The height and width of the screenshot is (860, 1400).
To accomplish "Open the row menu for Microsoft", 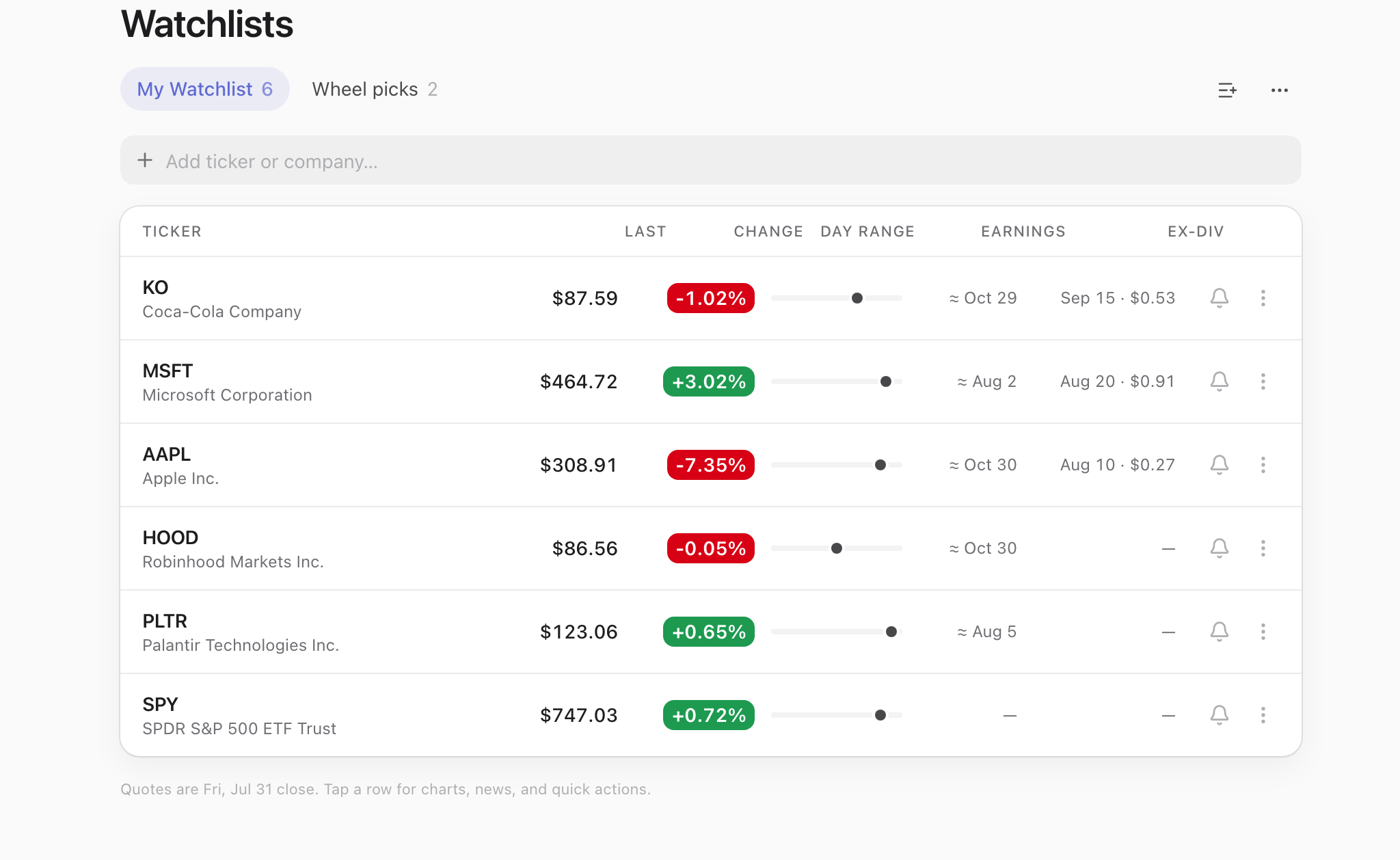I will click(1263, 381).
